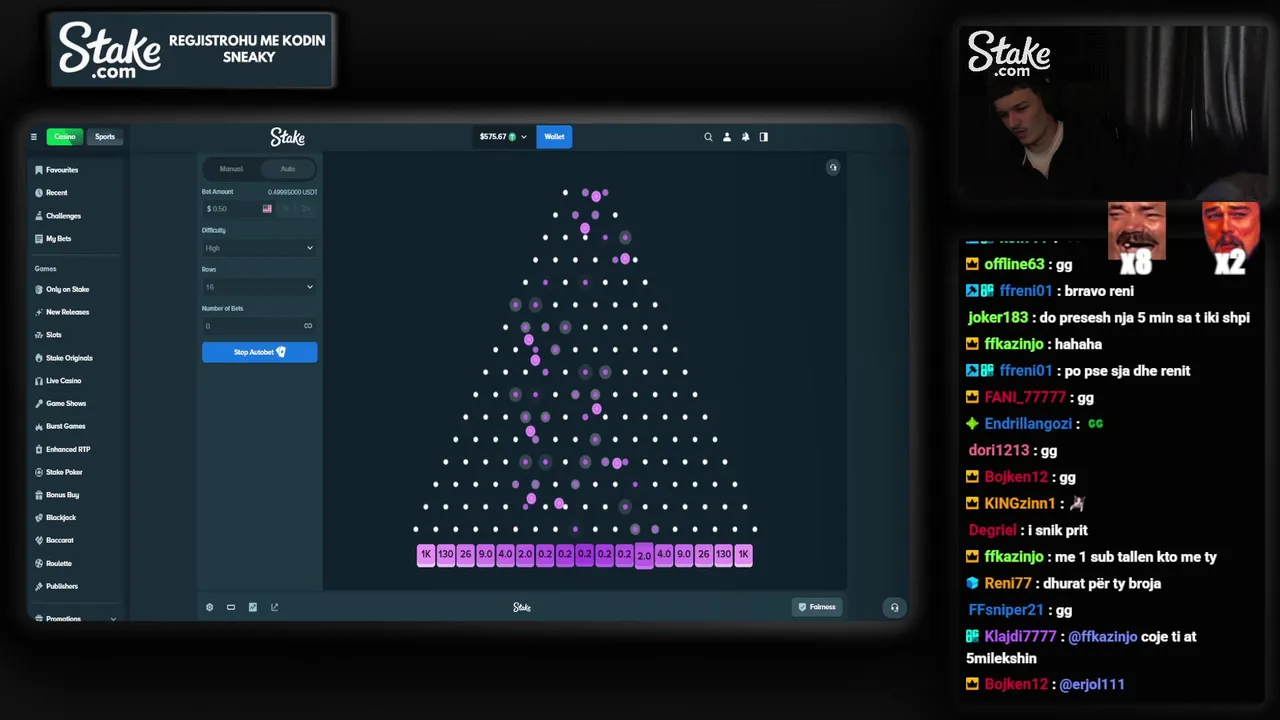Click the infinity icon in Number of Bets

click(308, 326)
